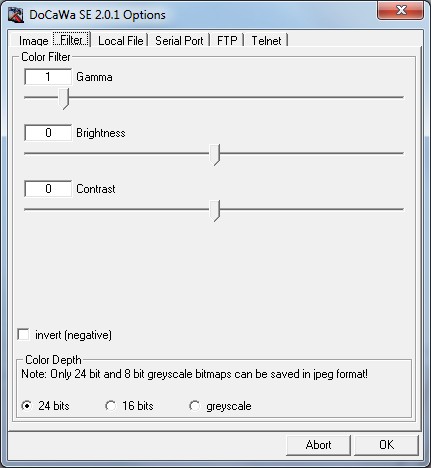The image size is (431, 468).
Task: Click the Gamma value input field
Action: (48, 77)
